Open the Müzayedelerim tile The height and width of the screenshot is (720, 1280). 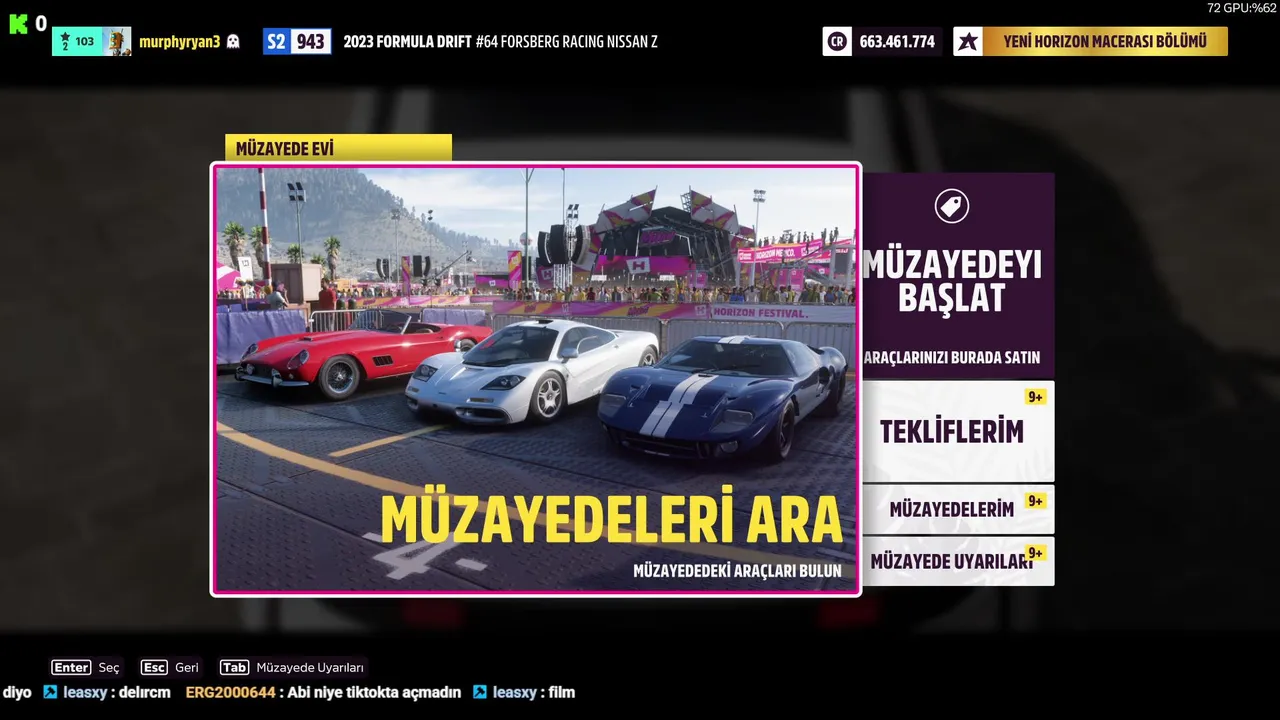958,509
